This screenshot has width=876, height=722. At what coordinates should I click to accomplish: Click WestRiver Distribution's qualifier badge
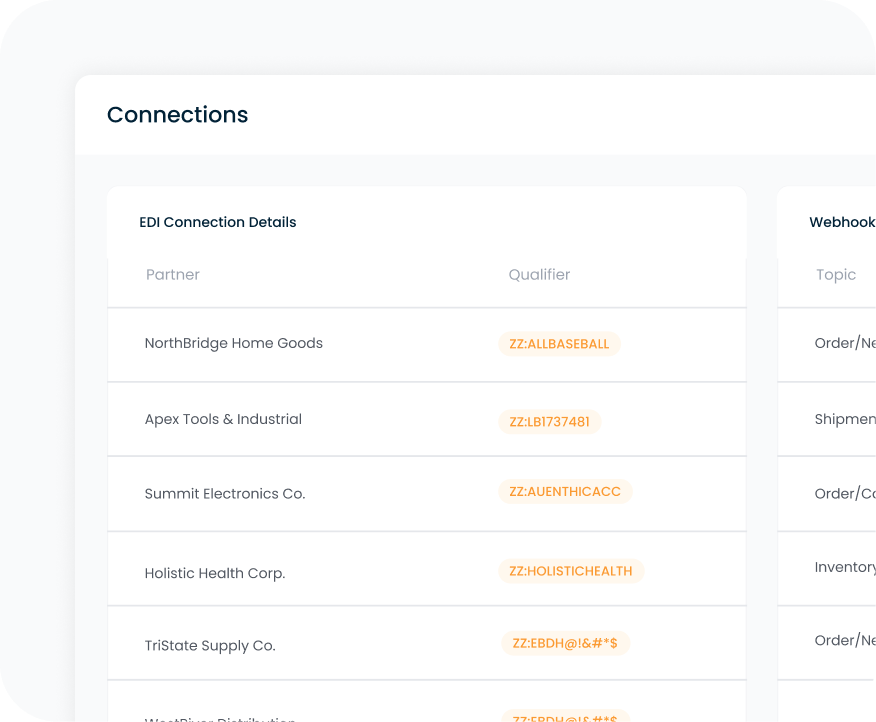tap(565, 717)
